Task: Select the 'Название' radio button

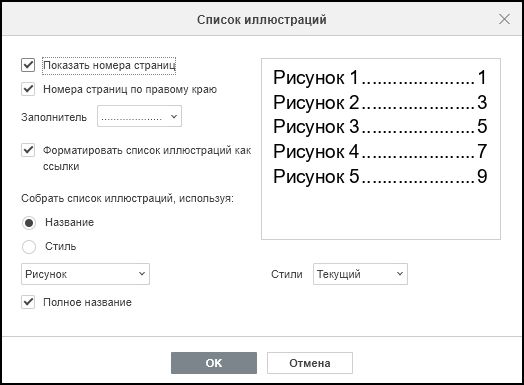Action: click(29, 223)
